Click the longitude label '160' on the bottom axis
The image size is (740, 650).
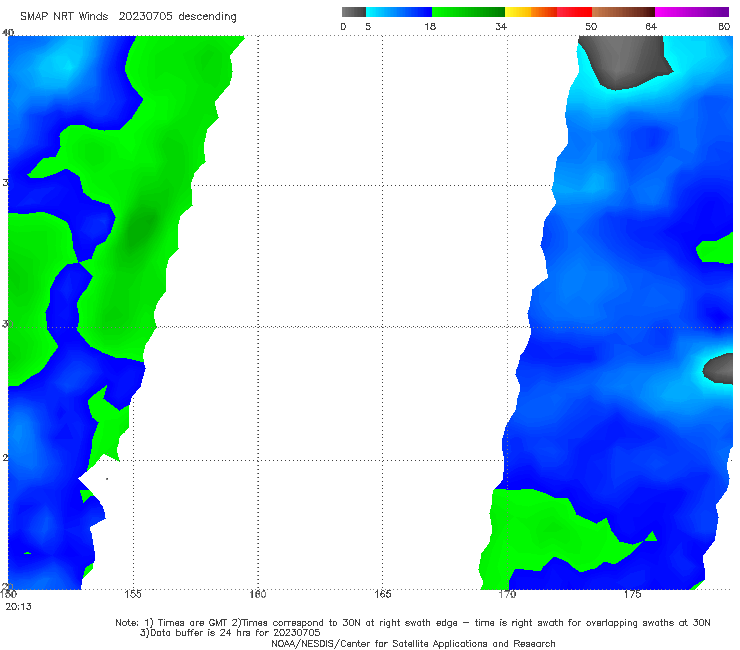point(258,594)
